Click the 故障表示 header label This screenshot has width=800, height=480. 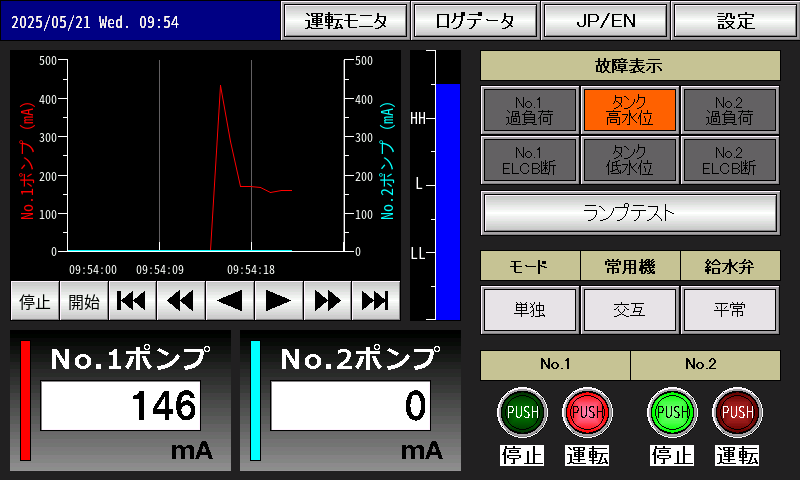(630, 66)
